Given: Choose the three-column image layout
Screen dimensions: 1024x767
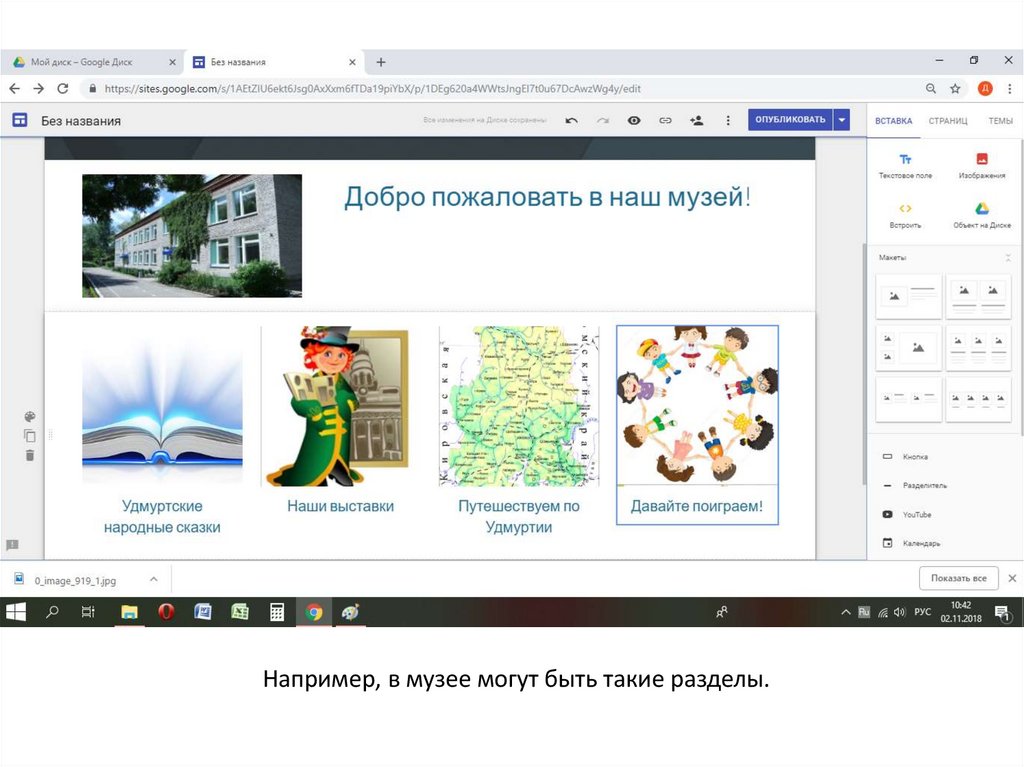Looking at the screenshot, I should 978,348.
